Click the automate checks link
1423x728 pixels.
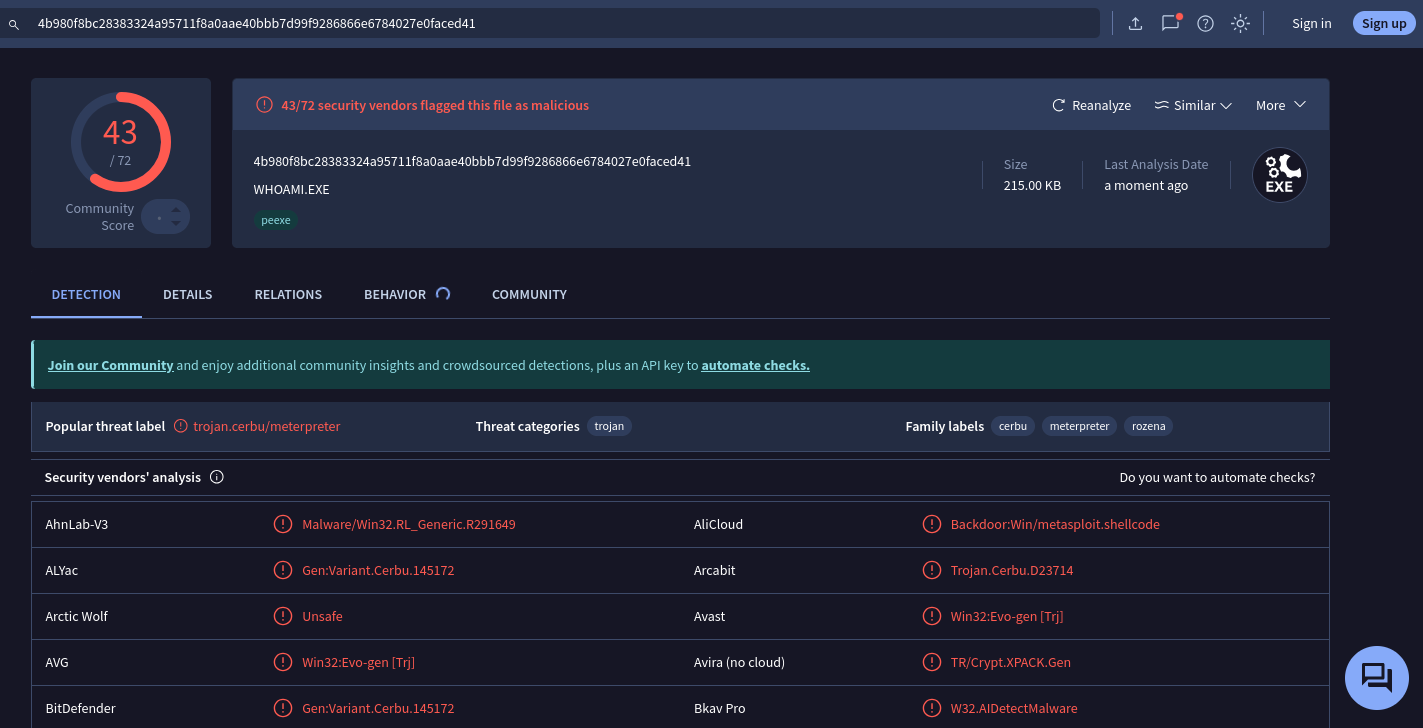[755, 365]
